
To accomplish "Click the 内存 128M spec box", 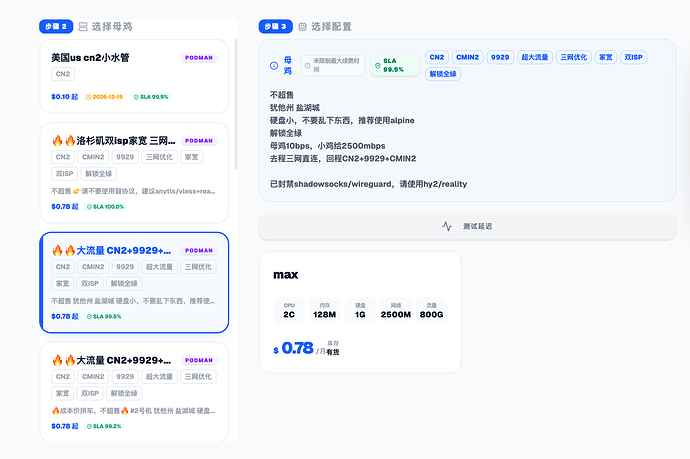I will tap(325, 311).
